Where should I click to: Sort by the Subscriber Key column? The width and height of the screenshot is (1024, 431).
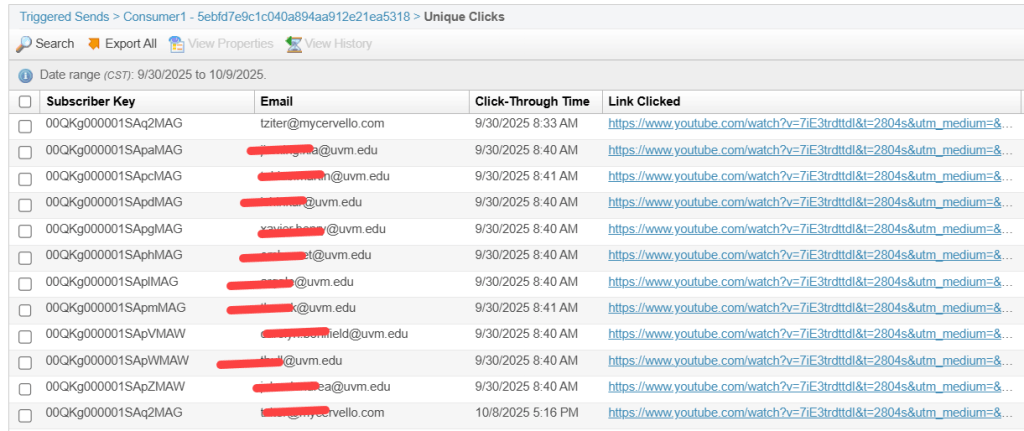point(91,101)
